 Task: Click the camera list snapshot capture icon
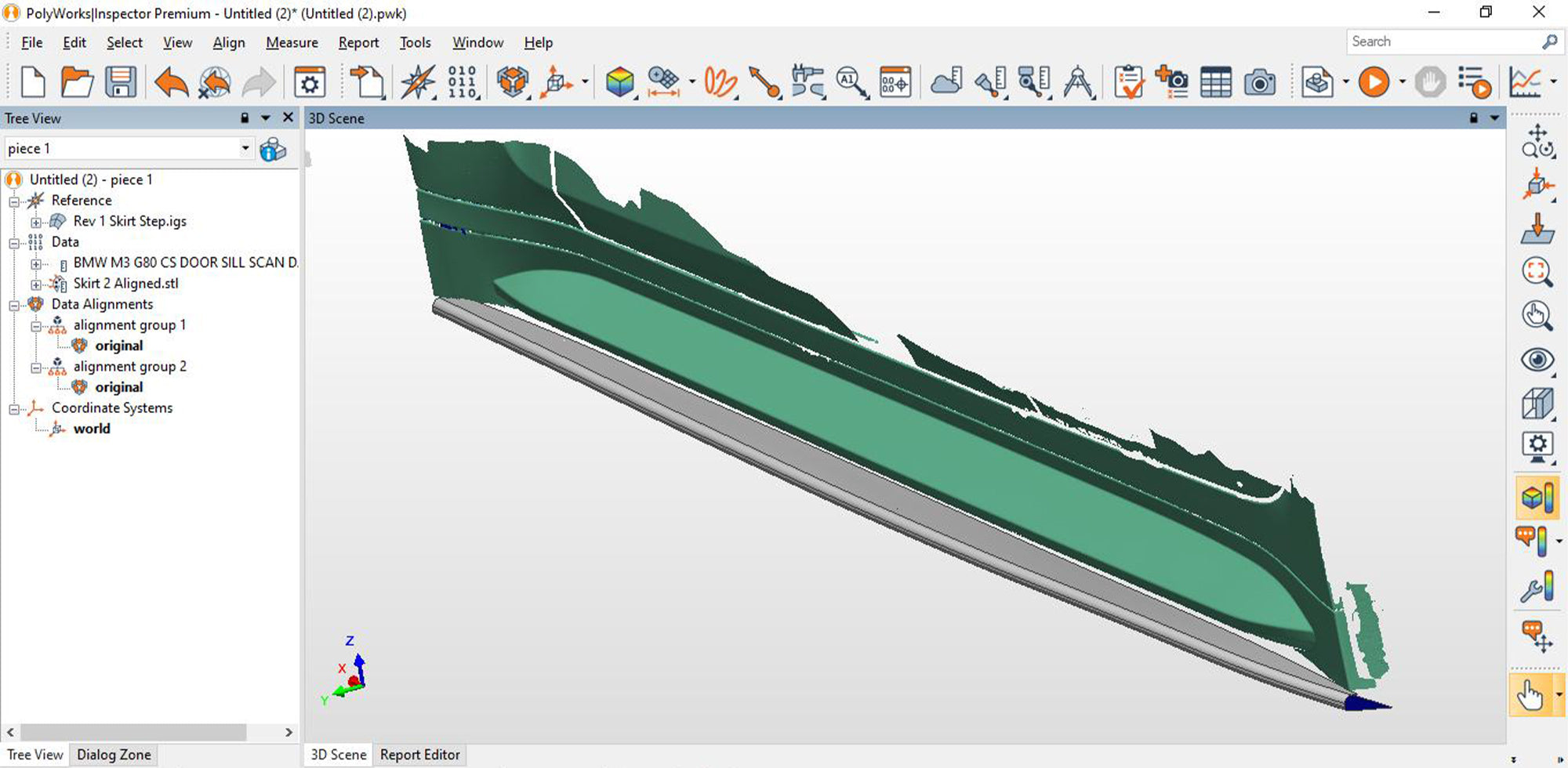click(x=1172, y=82)
